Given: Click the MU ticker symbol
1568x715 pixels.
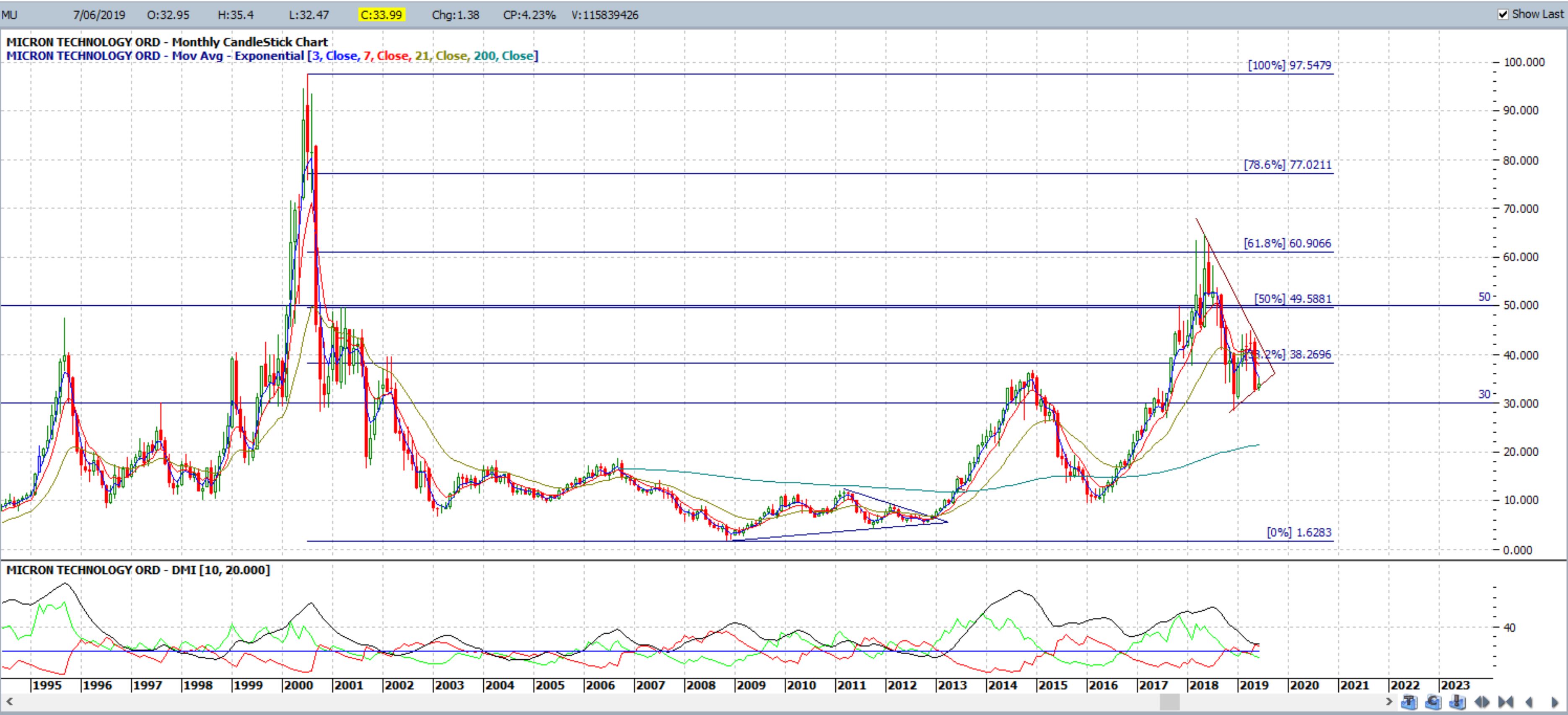Looking at the screenshot, I should click(9, 15).
